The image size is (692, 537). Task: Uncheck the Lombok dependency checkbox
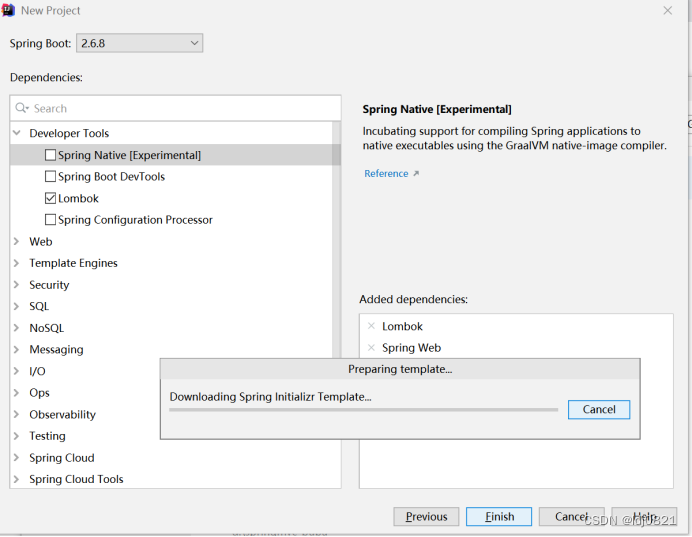point(50,198)
